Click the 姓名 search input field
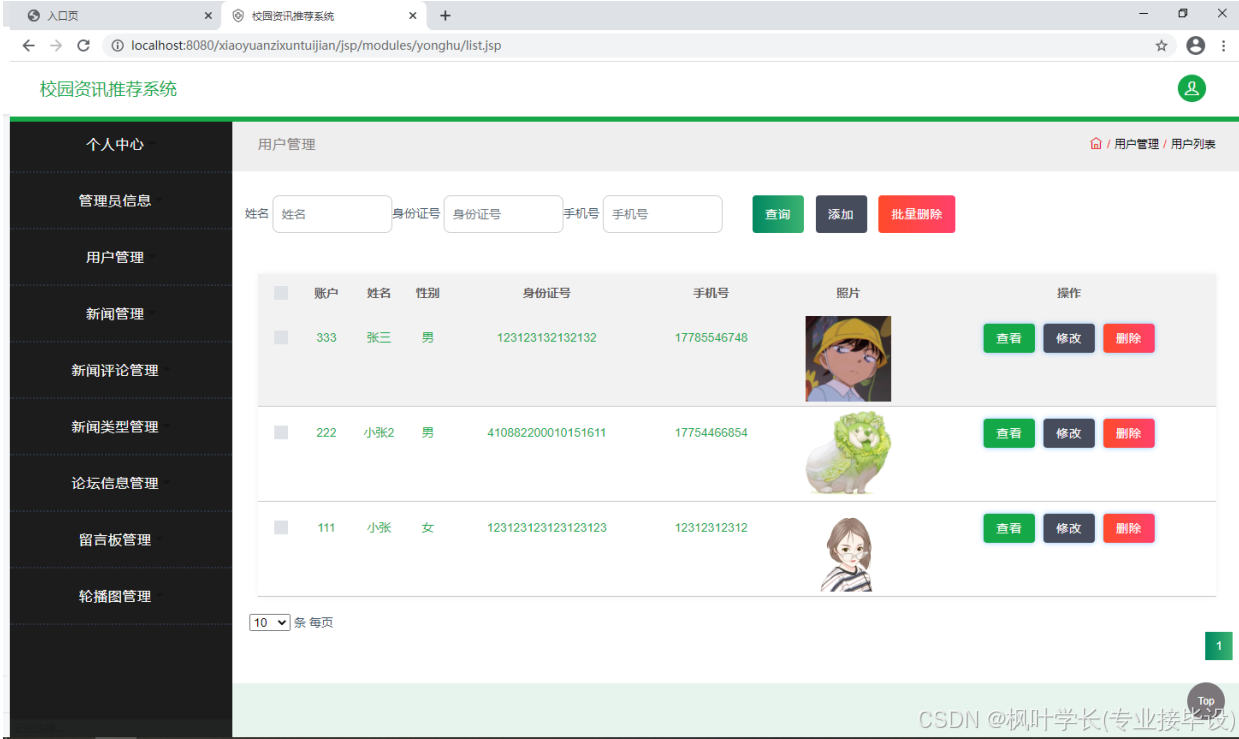 tap(332, 214)
